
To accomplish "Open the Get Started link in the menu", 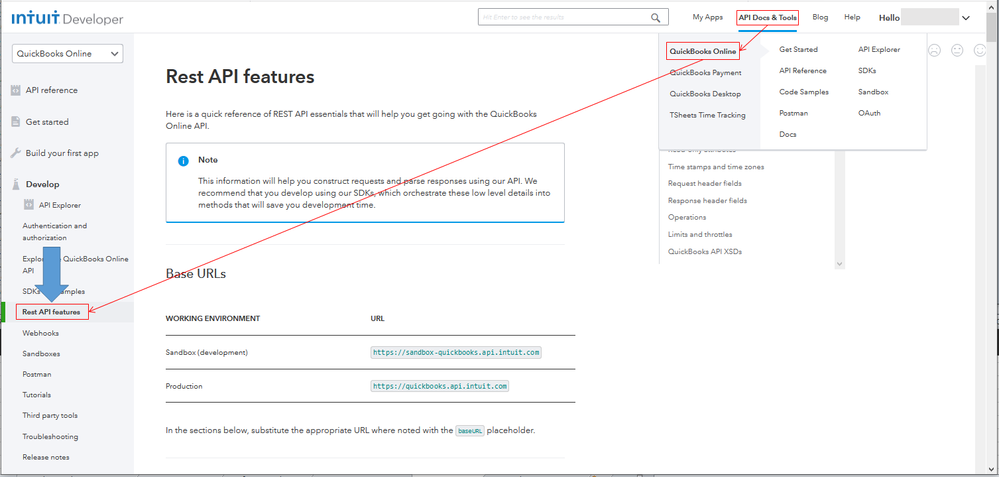I will click(798, 49).
